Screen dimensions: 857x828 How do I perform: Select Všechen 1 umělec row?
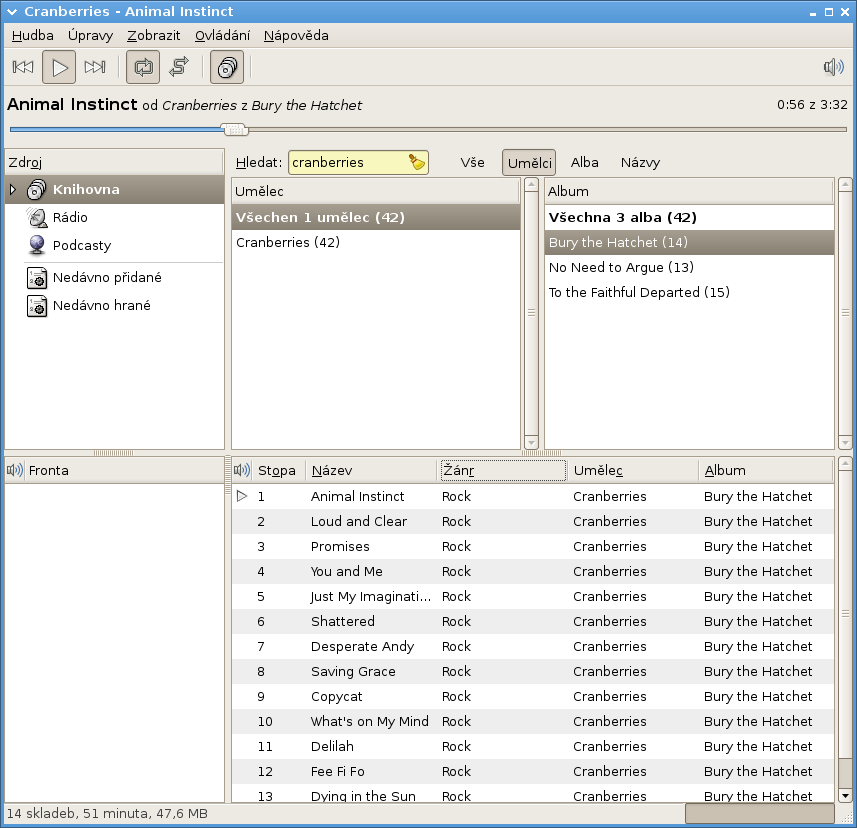[x=375, y=218]
